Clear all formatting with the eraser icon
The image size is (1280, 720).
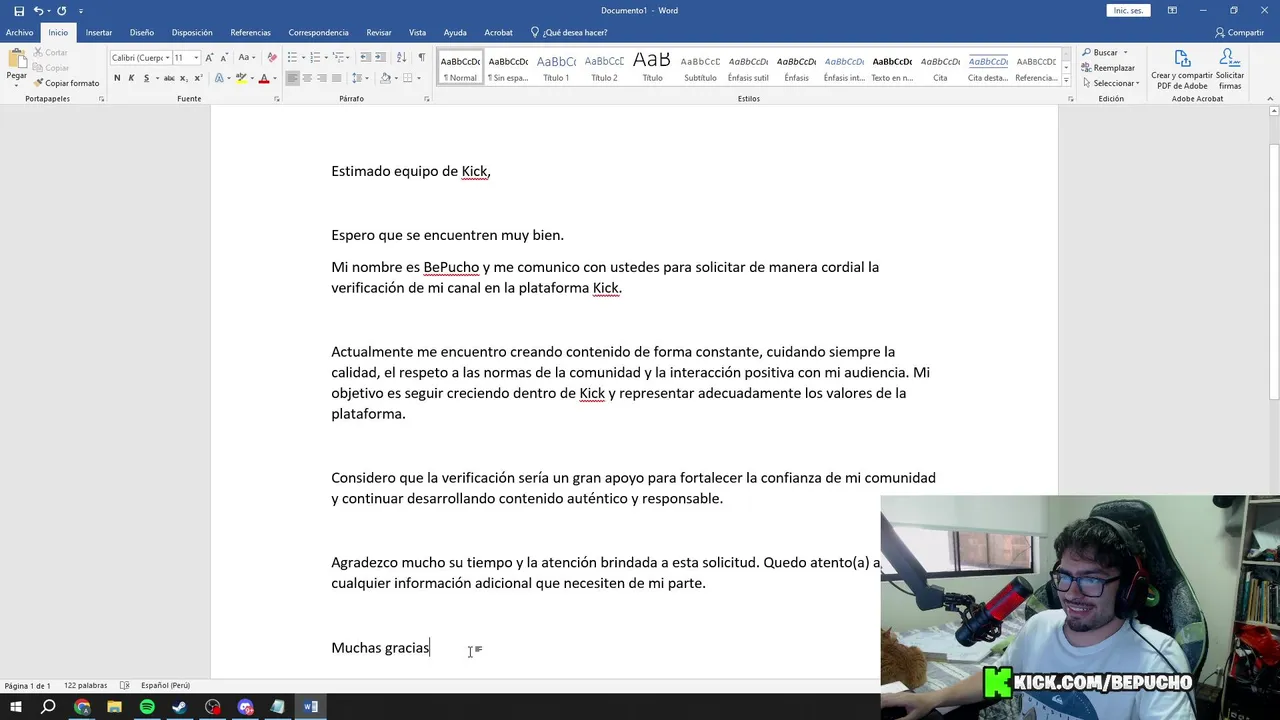click(272, 58)
